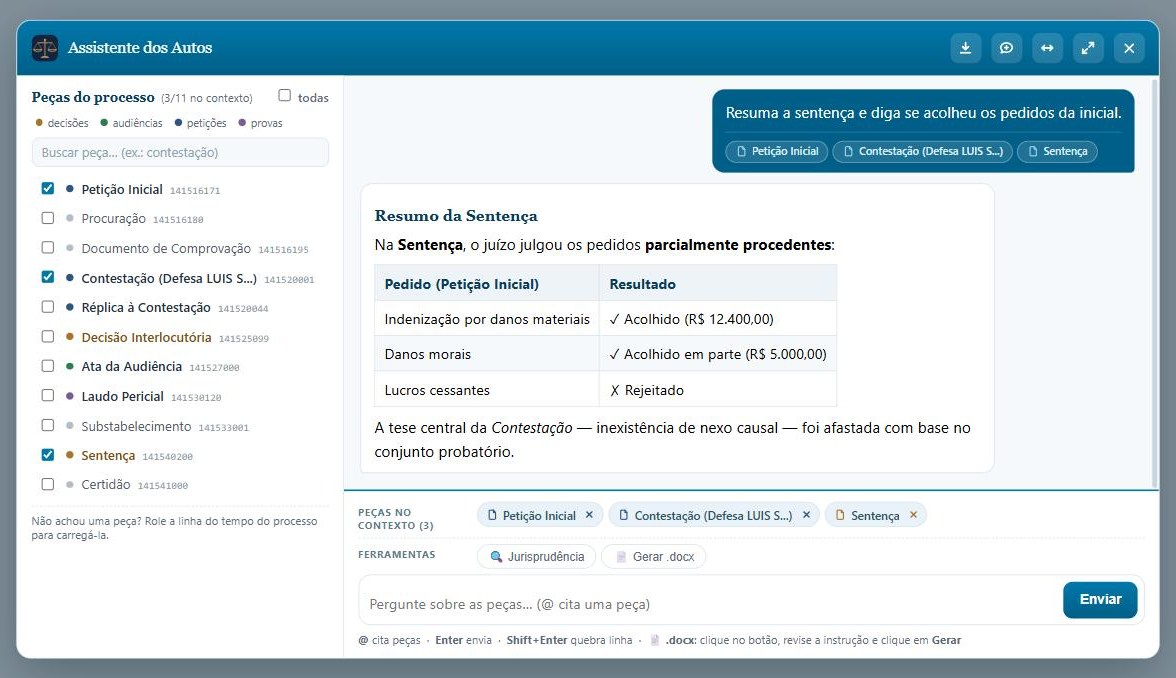Click 'Acolhido em parte (R$ 5.000,00)' cell
Image resolution: width=1176 pixels, height=678 pixels.
(x=718, y=354)
